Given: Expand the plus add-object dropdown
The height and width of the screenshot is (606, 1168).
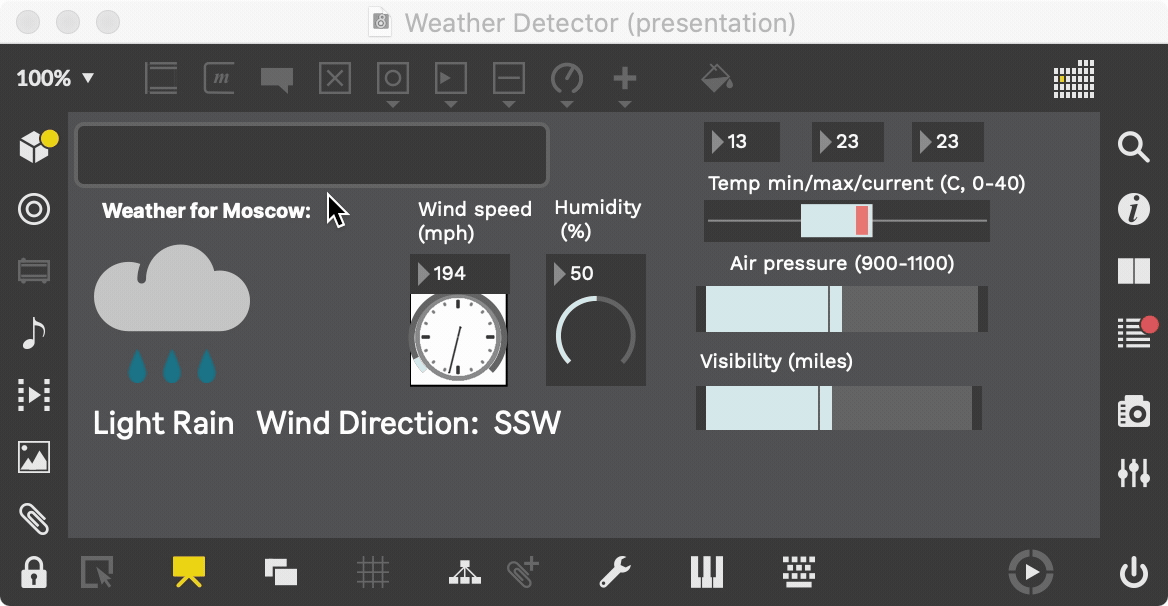Looking at the screenshot, I should (x=625, y=103).
